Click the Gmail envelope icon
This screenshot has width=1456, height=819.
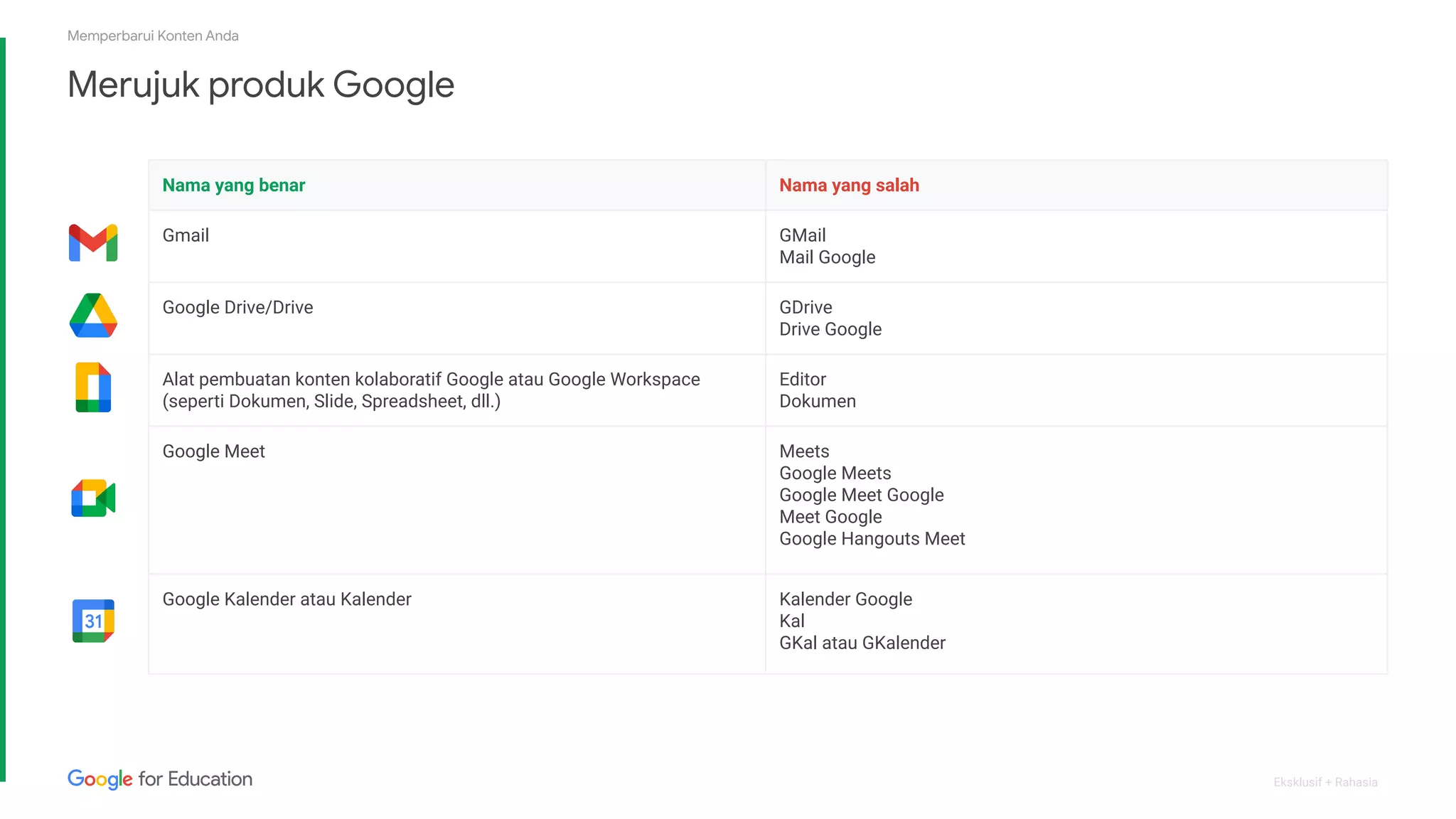(93, 243)
